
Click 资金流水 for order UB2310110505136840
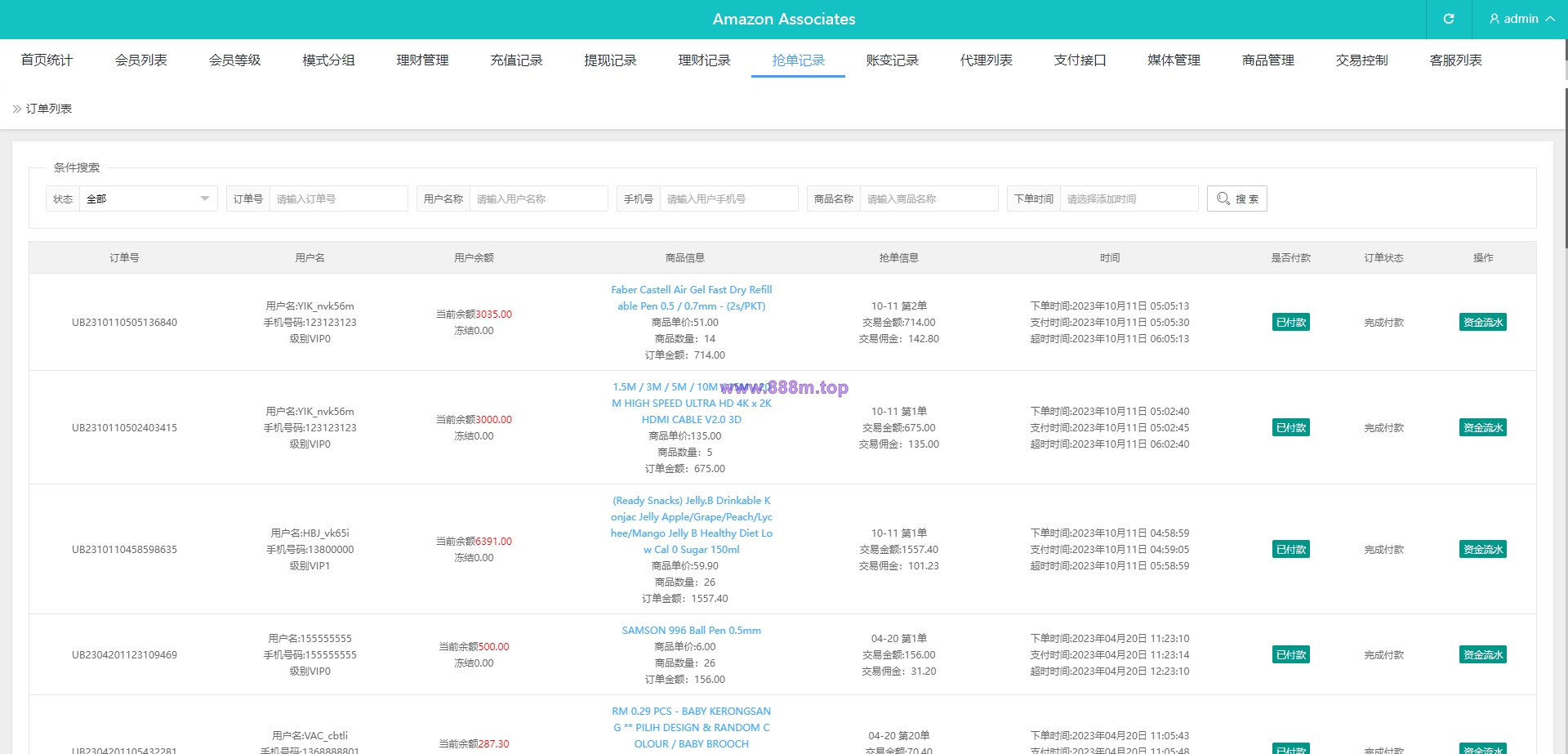[x=1482, y=322]
